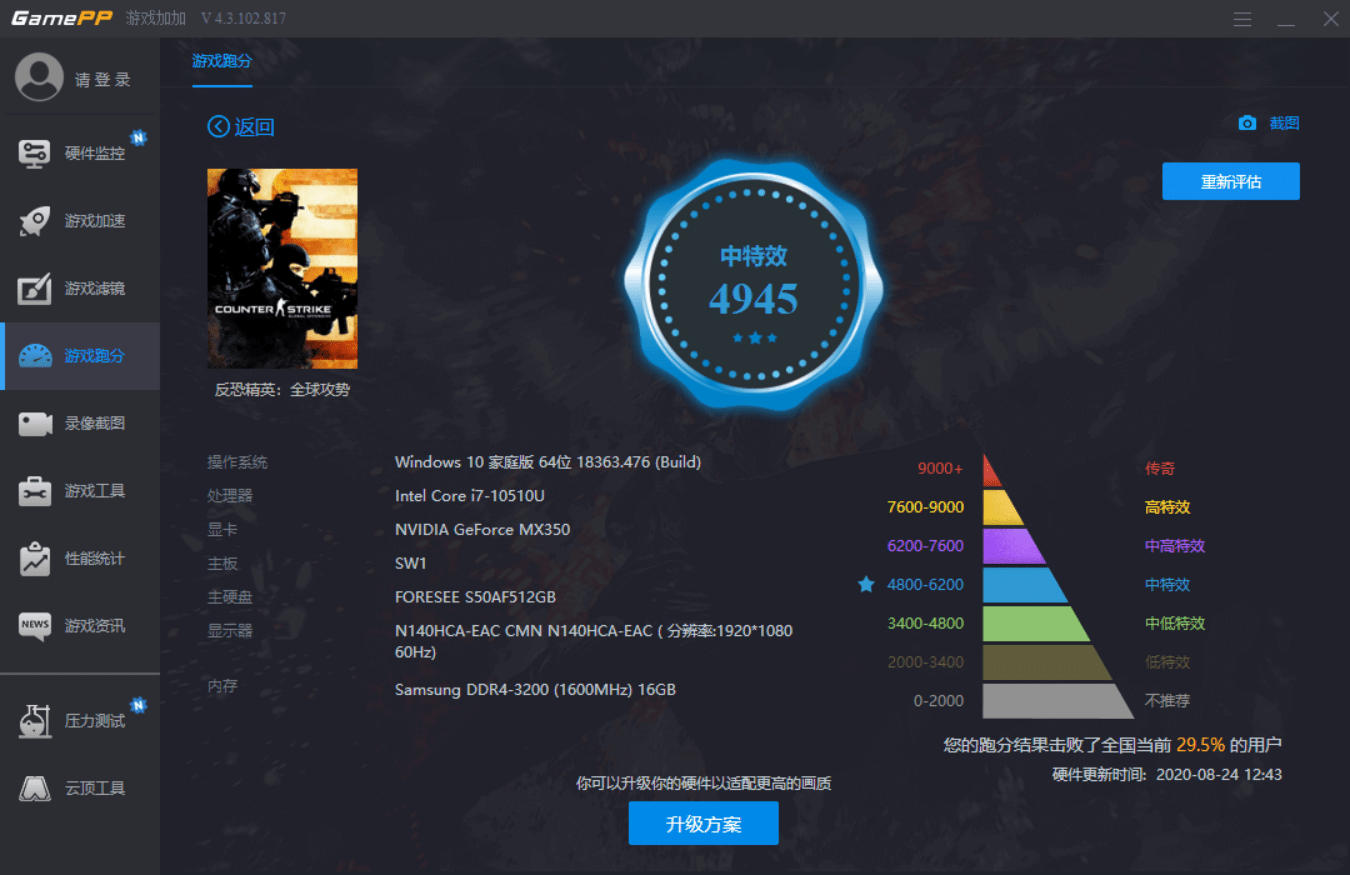Click the user avatar login icon

click(39, 78)
